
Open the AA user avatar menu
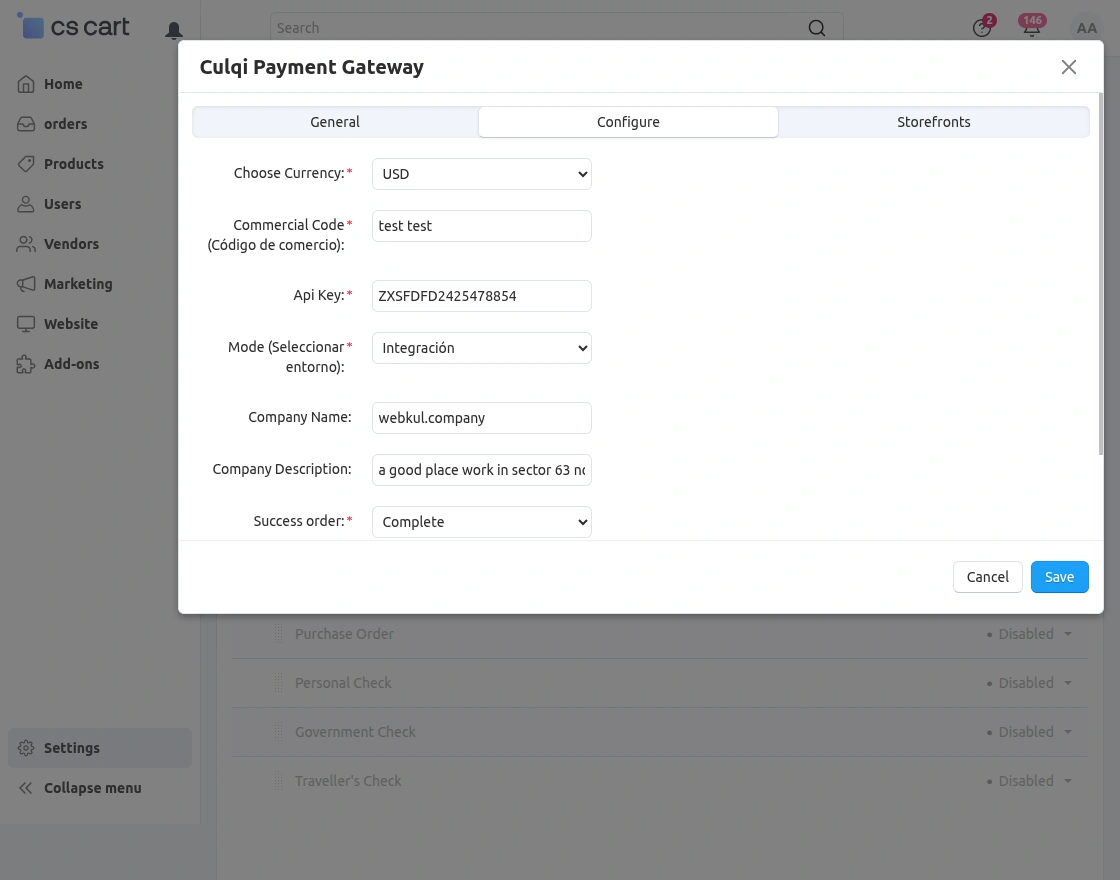point(1086,28)
